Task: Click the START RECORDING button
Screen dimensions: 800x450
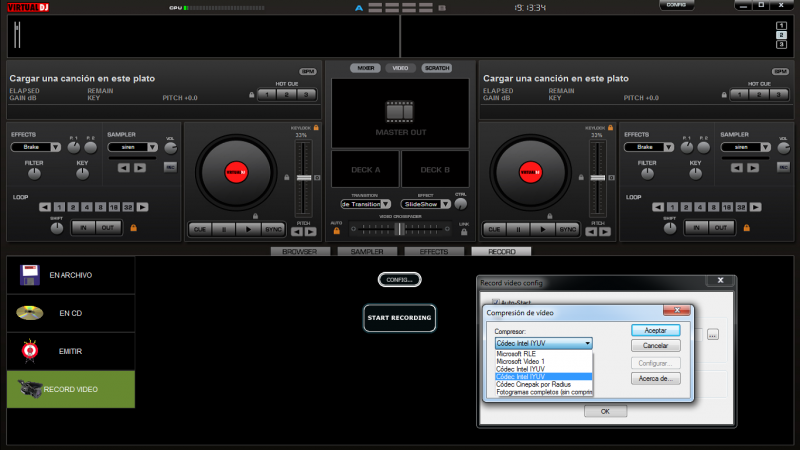Action: (x=399, y=318)
